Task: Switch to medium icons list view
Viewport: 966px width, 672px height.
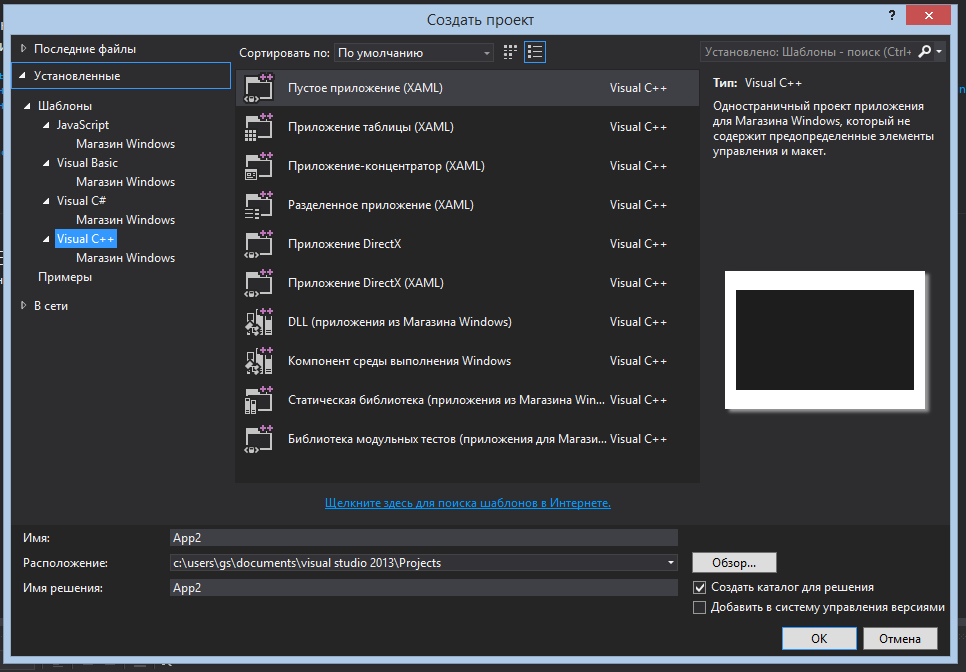Action: tap(535, 52)
